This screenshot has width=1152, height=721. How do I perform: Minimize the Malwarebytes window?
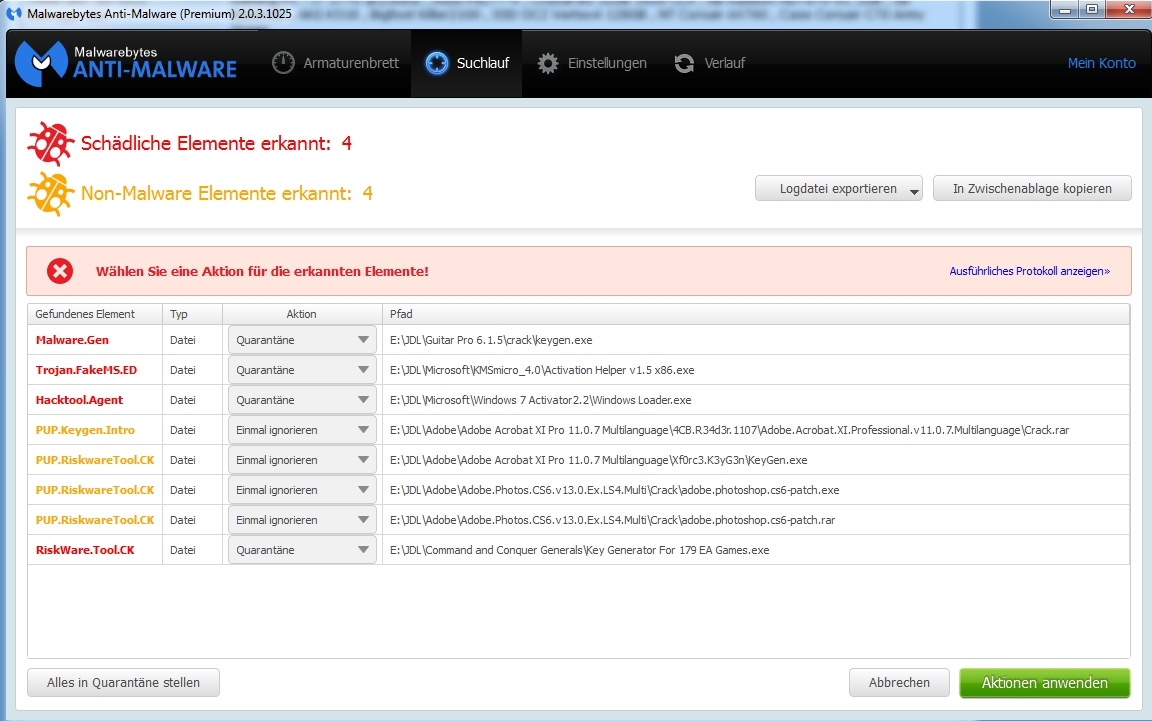(1064, 10)
